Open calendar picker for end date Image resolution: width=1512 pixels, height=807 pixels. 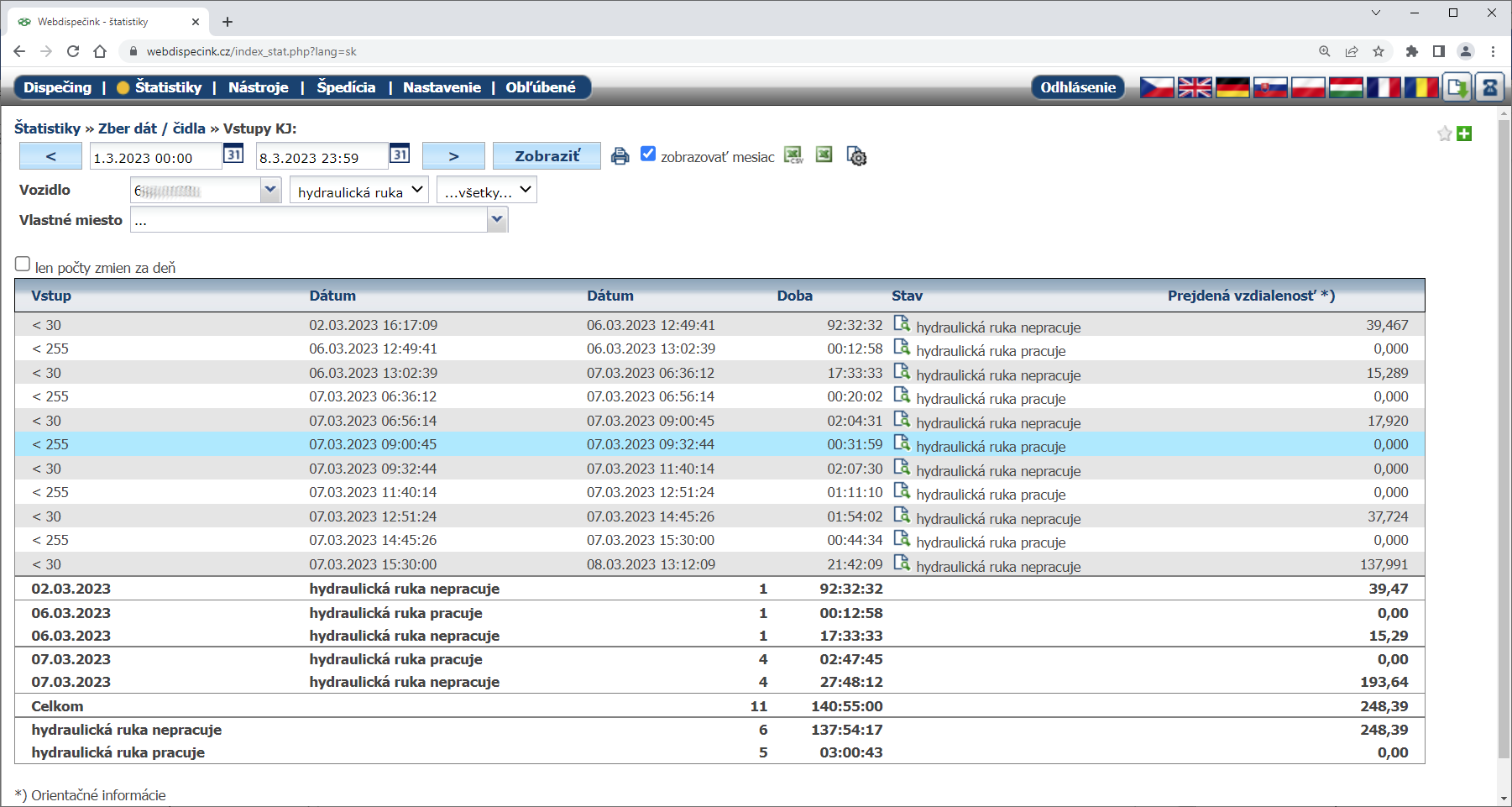(x=400, y=155)
